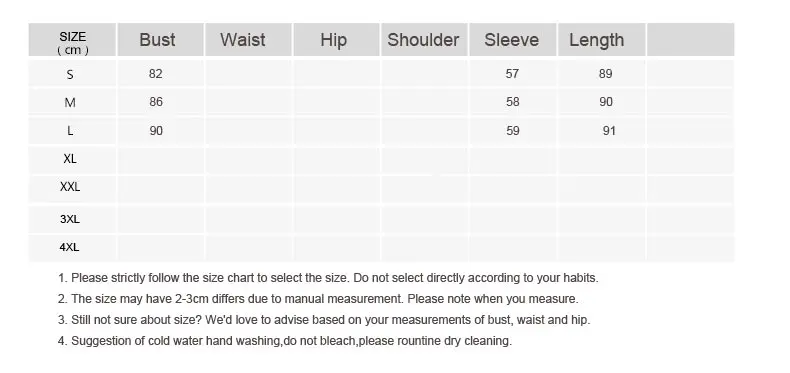The height and width of the screenshot is (373, 790).
Task: Click the 3XL size row label
Action: [70, 219]
